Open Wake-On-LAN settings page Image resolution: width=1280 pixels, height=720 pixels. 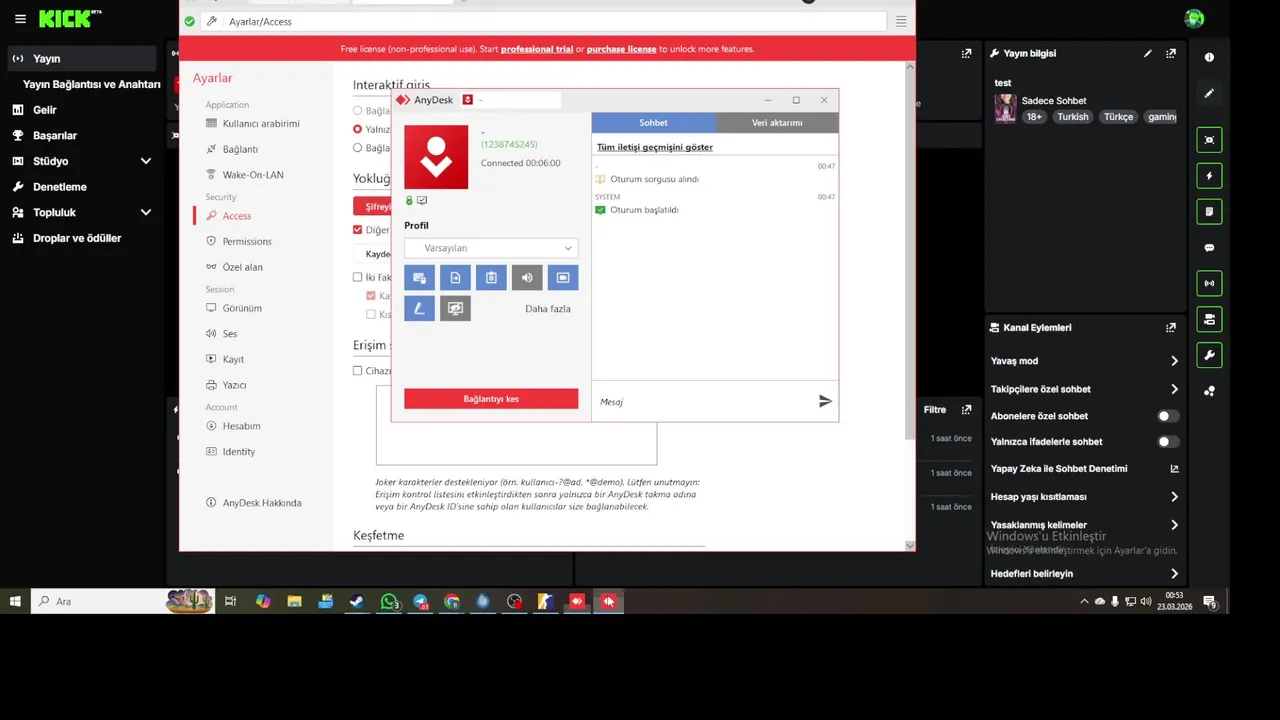[x=253, y=175]
